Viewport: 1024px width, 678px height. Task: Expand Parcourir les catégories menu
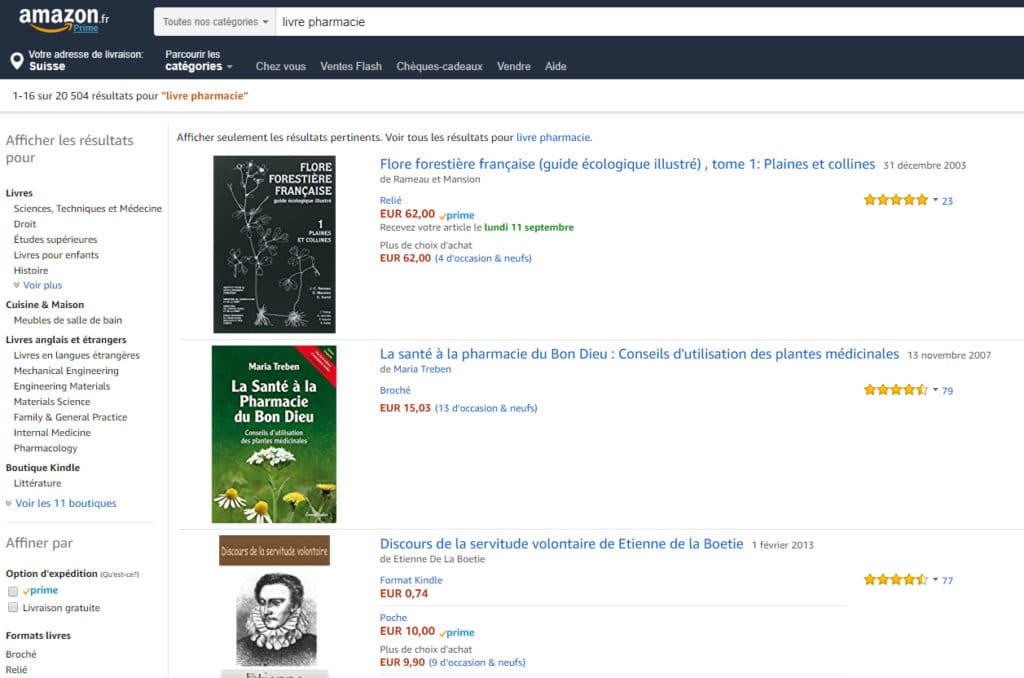[x=199, y=60]
